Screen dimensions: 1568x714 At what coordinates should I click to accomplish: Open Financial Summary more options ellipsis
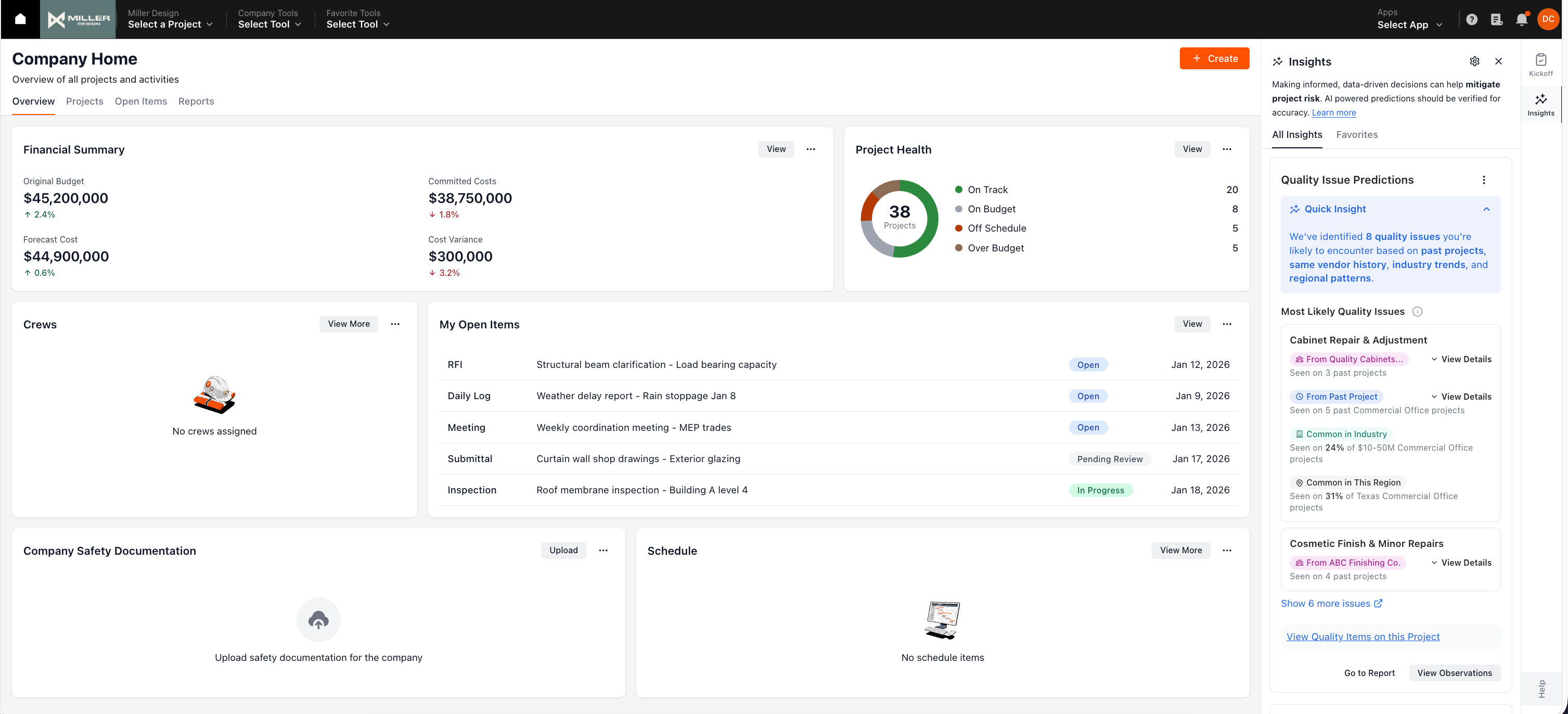810,149
